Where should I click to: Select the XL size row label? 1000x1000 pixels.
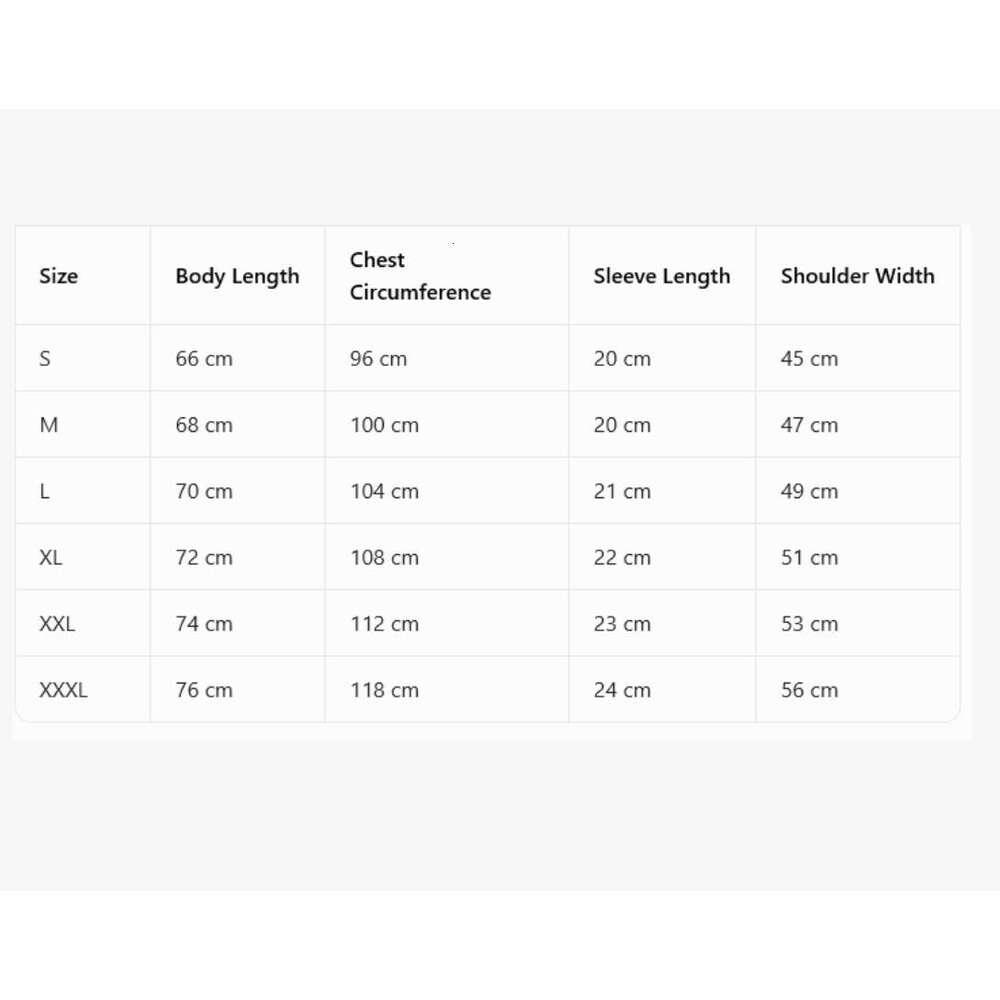pos(50,557)
